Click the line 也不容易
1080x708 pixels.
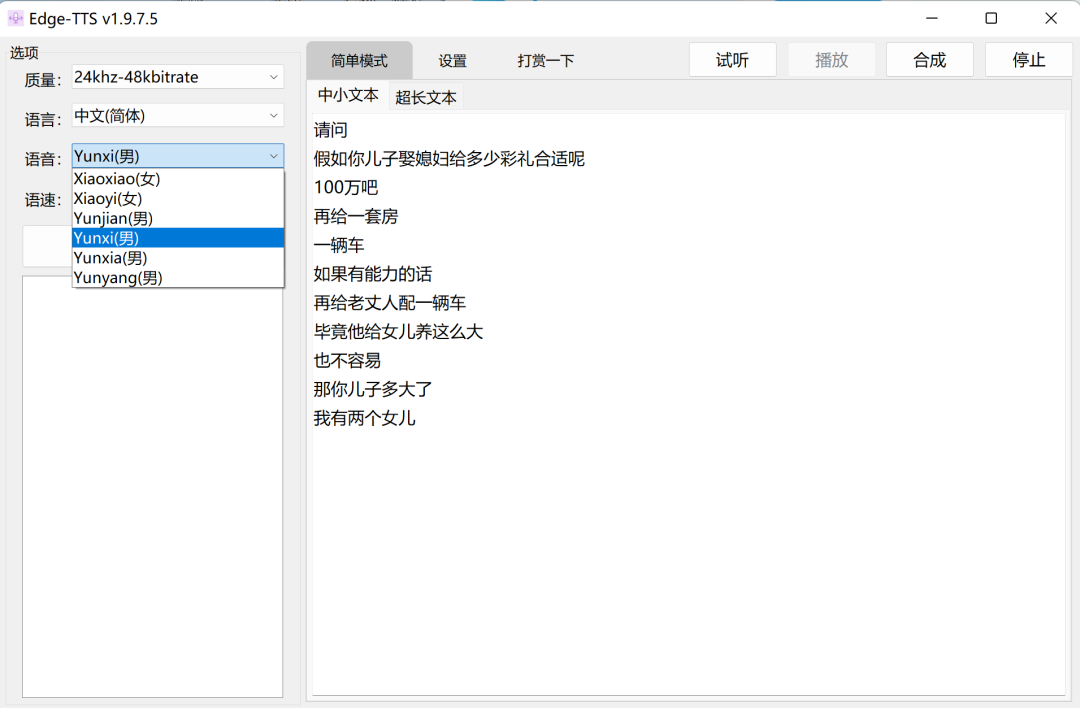pyautogui.click(x=347, y=361)
